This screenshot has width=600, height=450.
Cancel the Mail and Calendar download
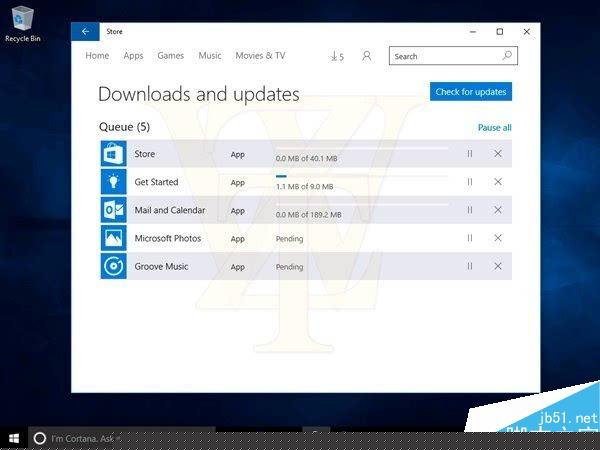pyautogui.click(x=498, y=210)
